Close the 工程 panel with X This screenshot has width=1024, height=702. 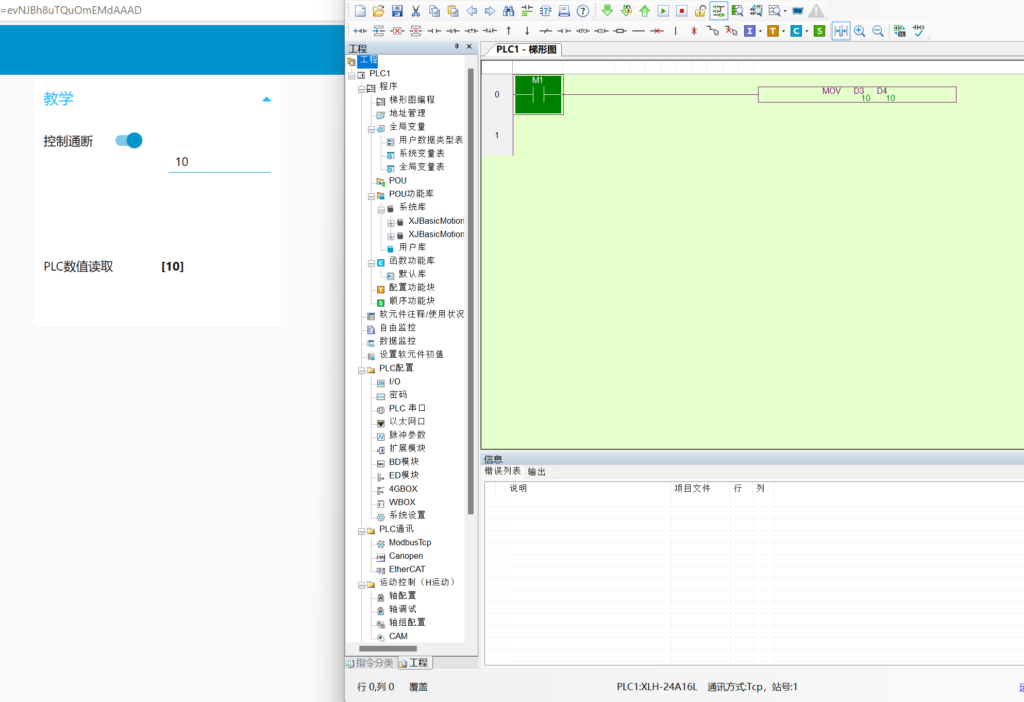tap(469, 47)
